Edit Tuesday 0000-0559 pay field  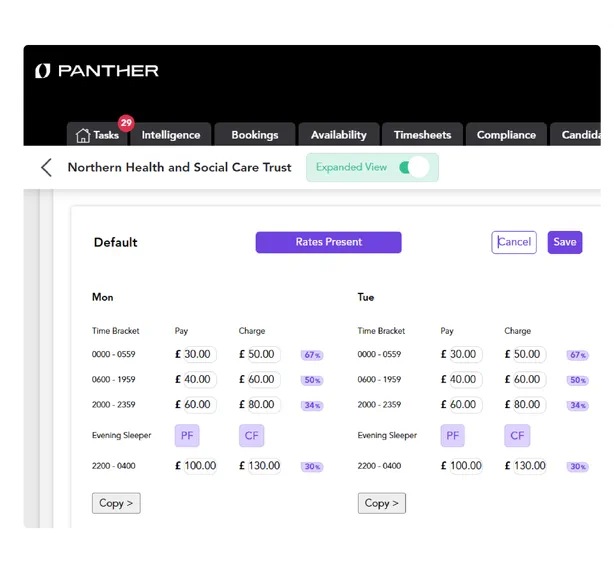click(465, 354)
